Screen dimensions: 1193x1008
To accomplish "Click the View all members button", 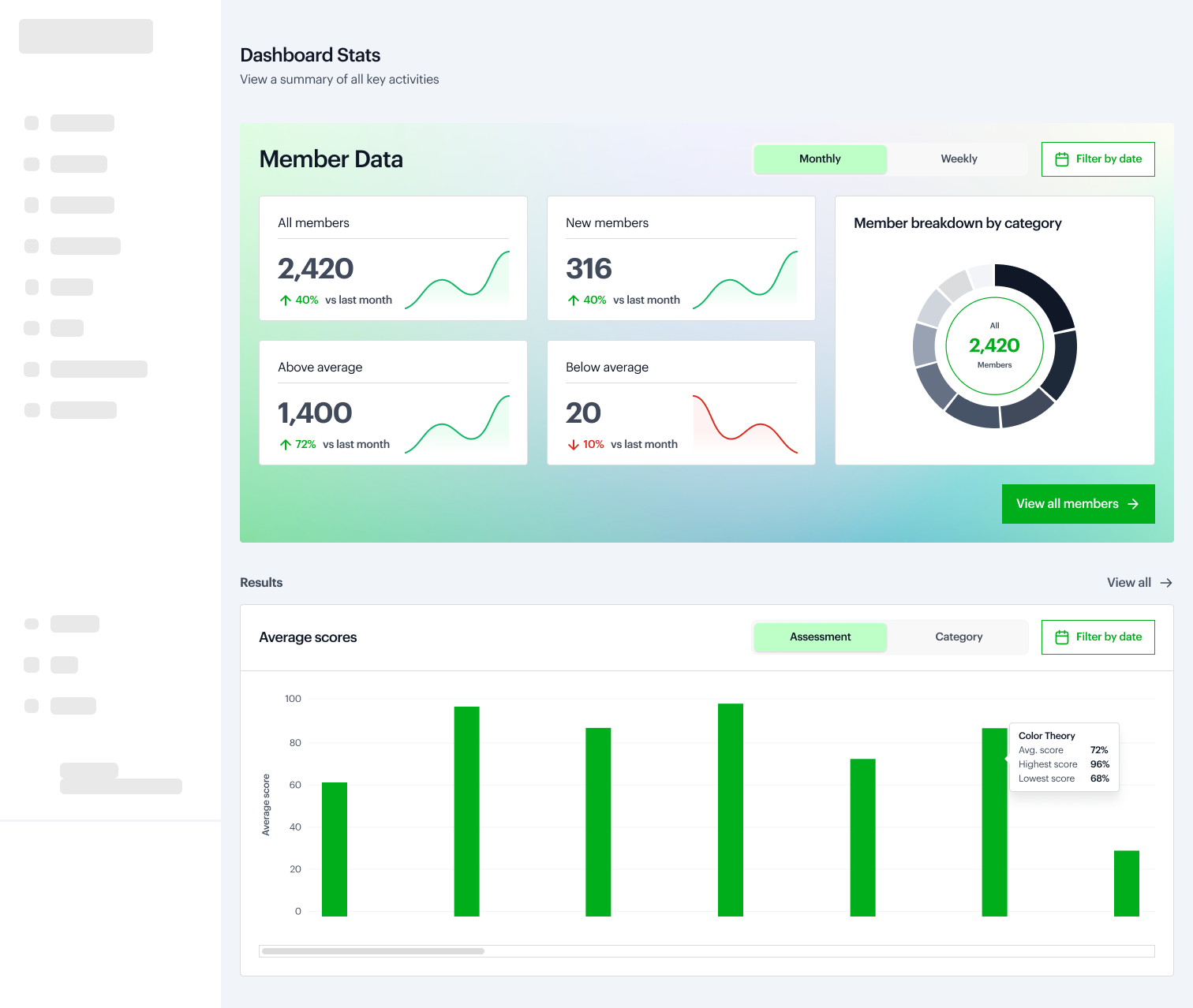I will tap(1078, 503).
